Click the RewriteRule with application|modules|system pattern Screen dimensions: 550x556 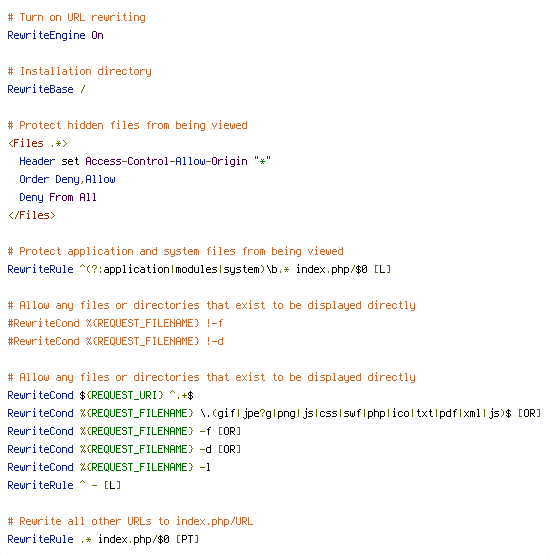pos(199,269)
